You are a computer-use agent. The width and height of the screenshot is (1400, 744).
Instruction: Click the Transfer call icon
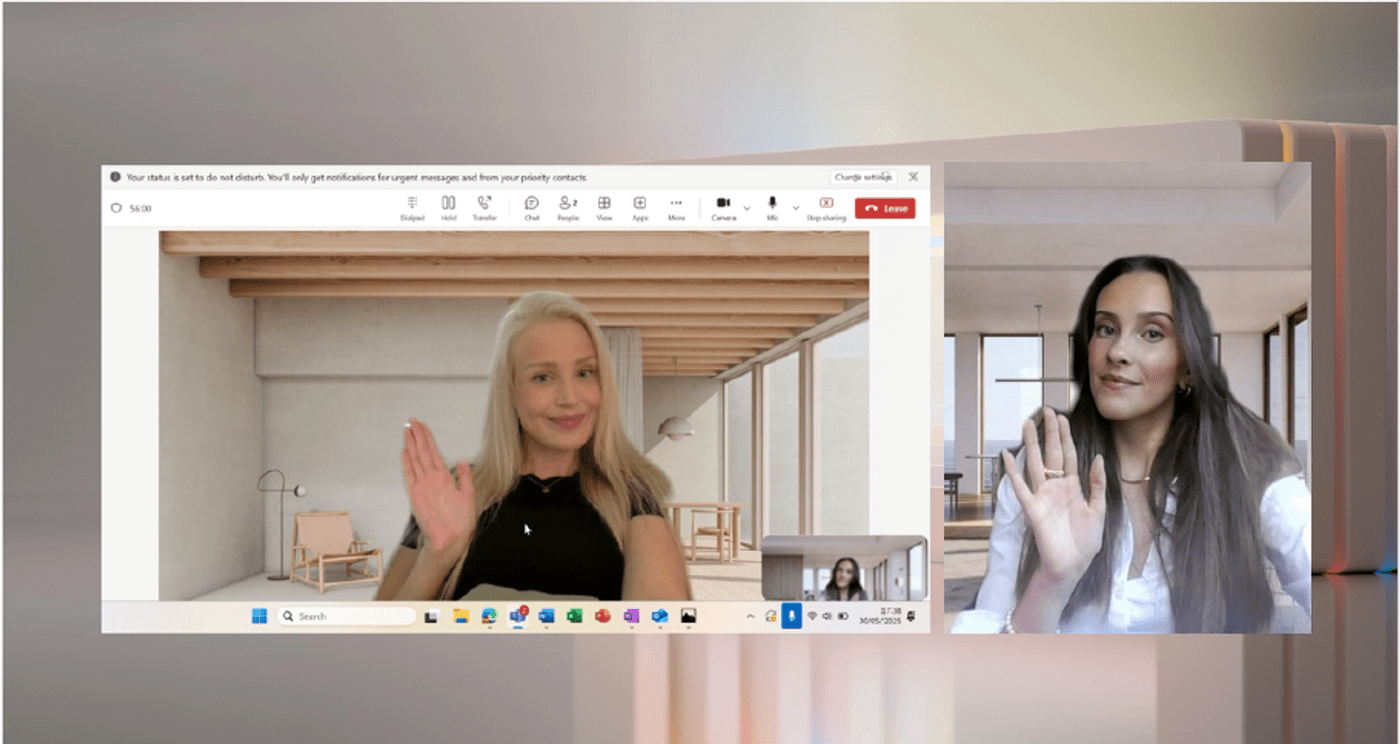point(484,207)
